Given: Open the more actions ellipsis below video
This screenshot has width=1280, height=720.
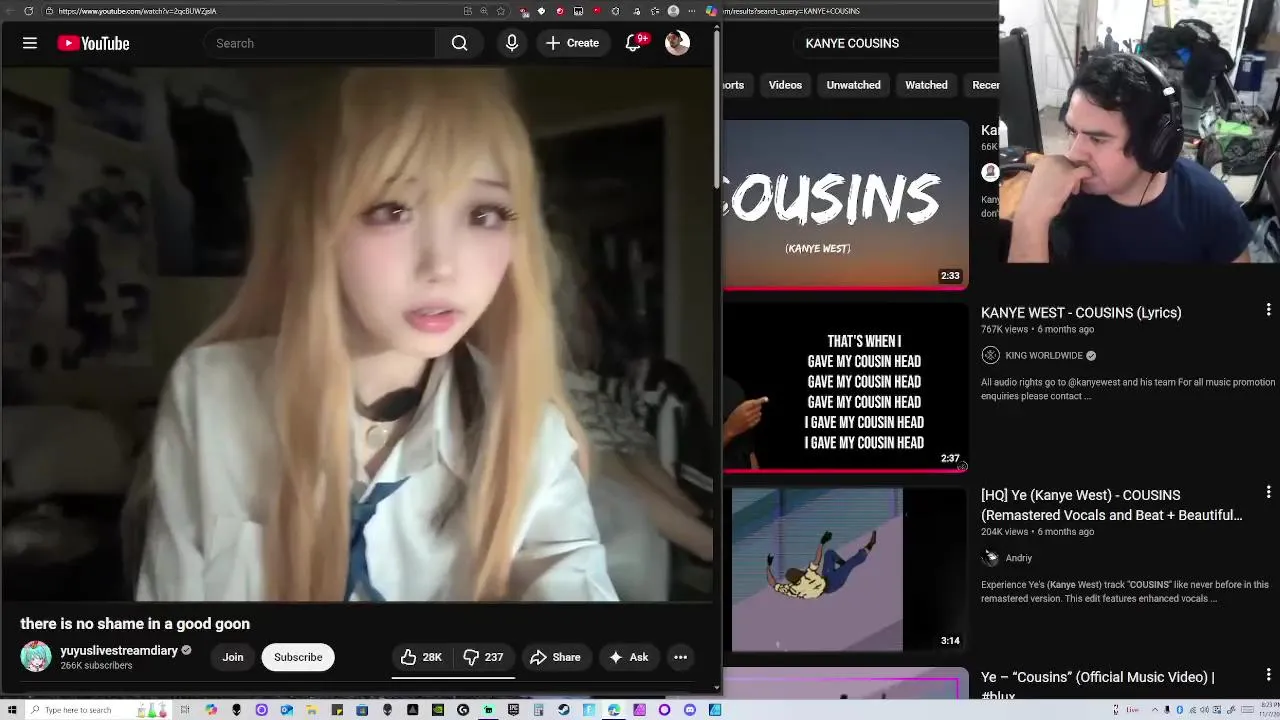Looking at the screenshot, I should 680,657.
